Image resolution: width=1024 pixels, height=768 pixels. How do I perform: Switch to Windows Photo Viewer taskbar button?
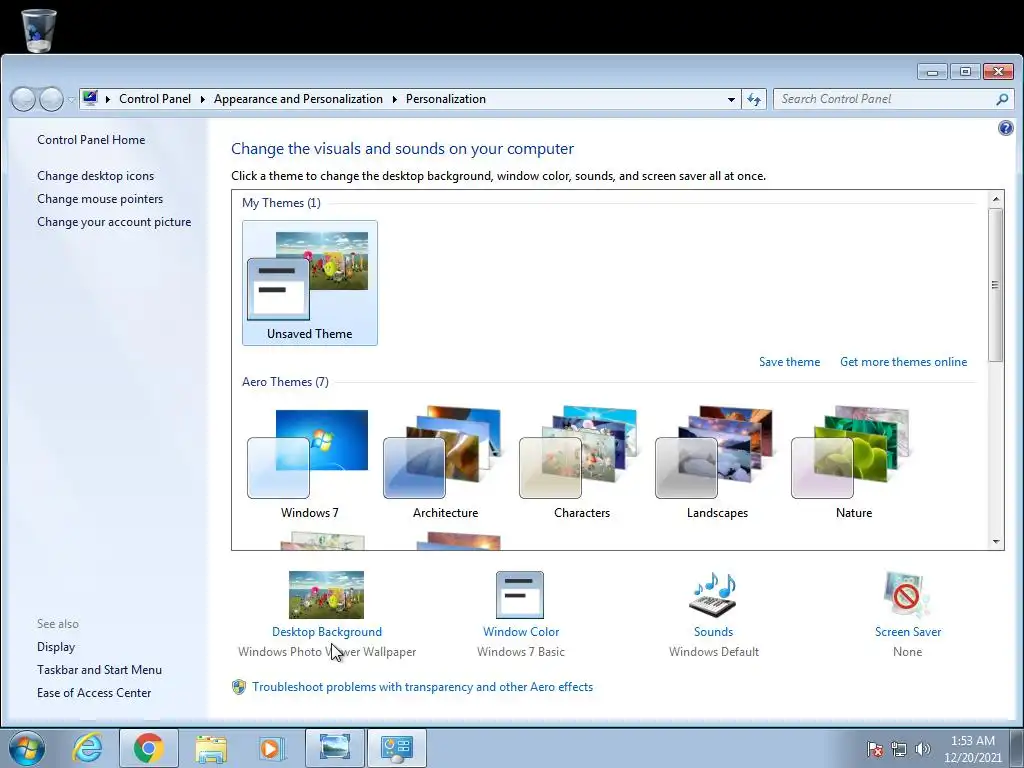click(x=334, y=748)
